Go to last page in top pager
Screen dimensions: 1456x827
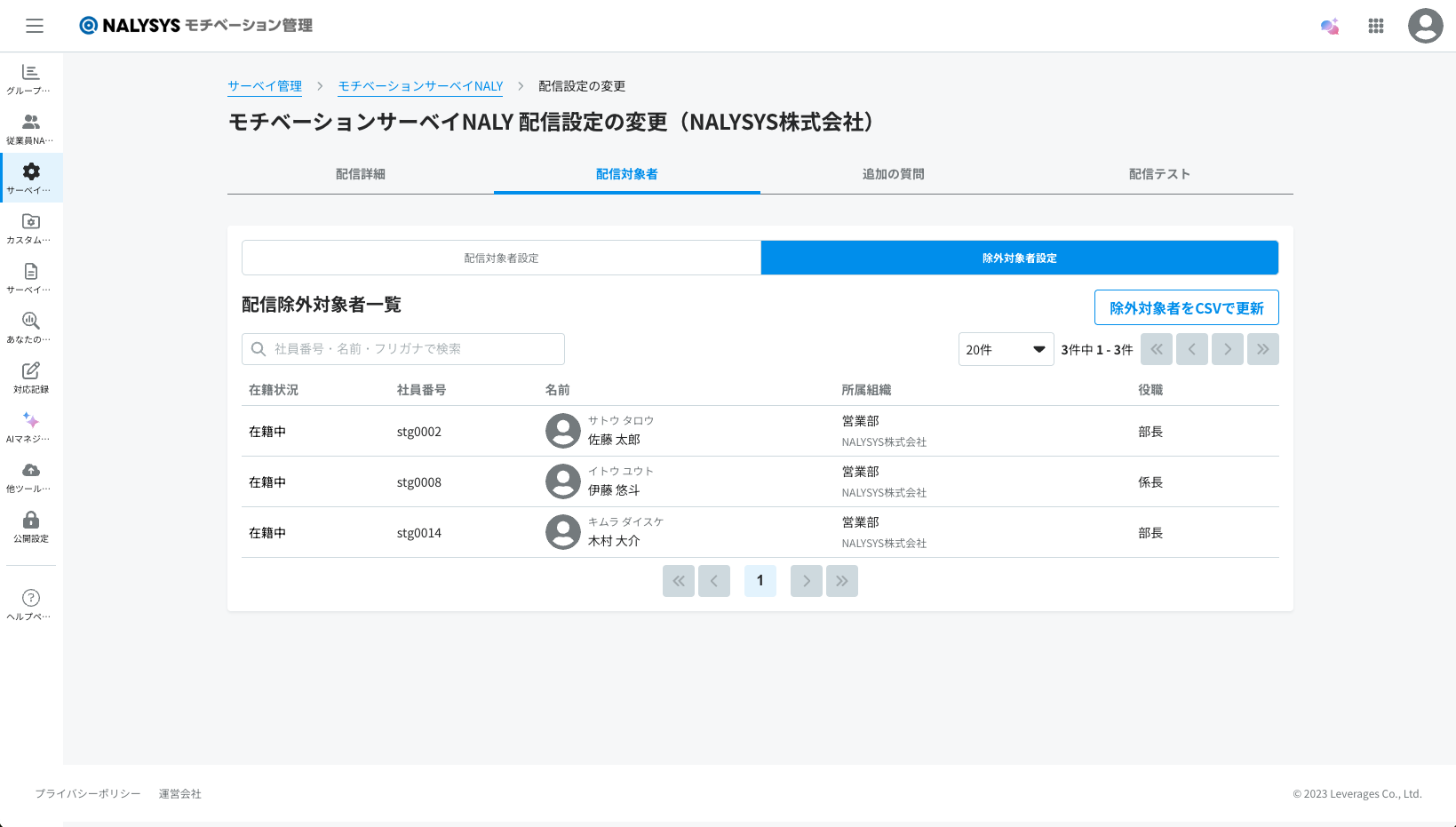[x=1263, y=349]
